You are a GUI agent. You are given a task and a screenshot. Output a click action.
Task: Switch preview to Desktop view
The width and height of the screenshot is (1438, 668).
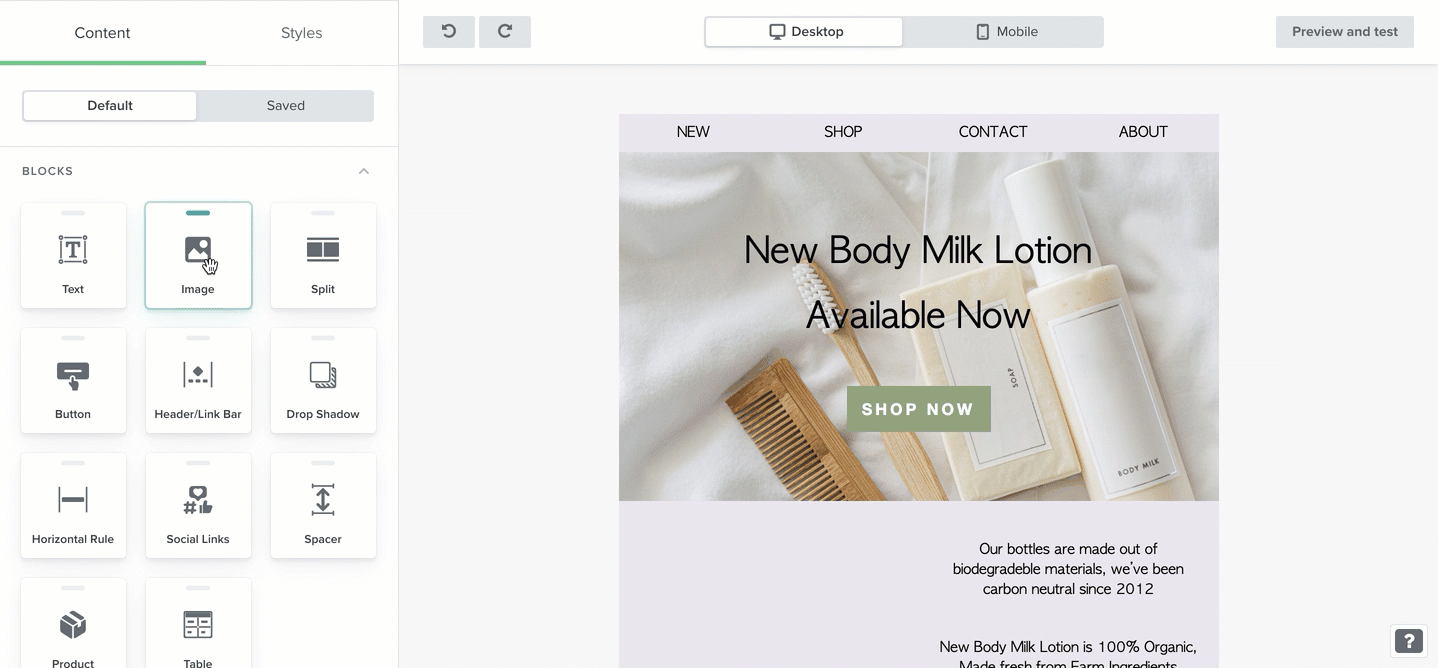[x=804, y=32]
